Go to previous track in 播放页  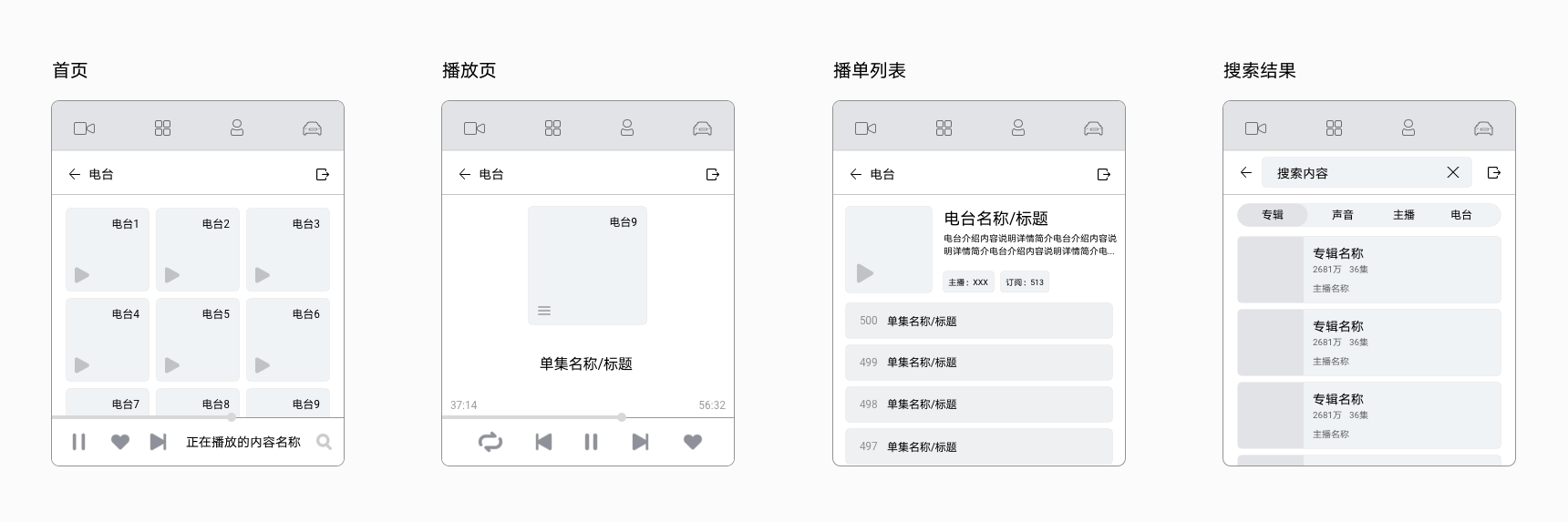point(543,442)
